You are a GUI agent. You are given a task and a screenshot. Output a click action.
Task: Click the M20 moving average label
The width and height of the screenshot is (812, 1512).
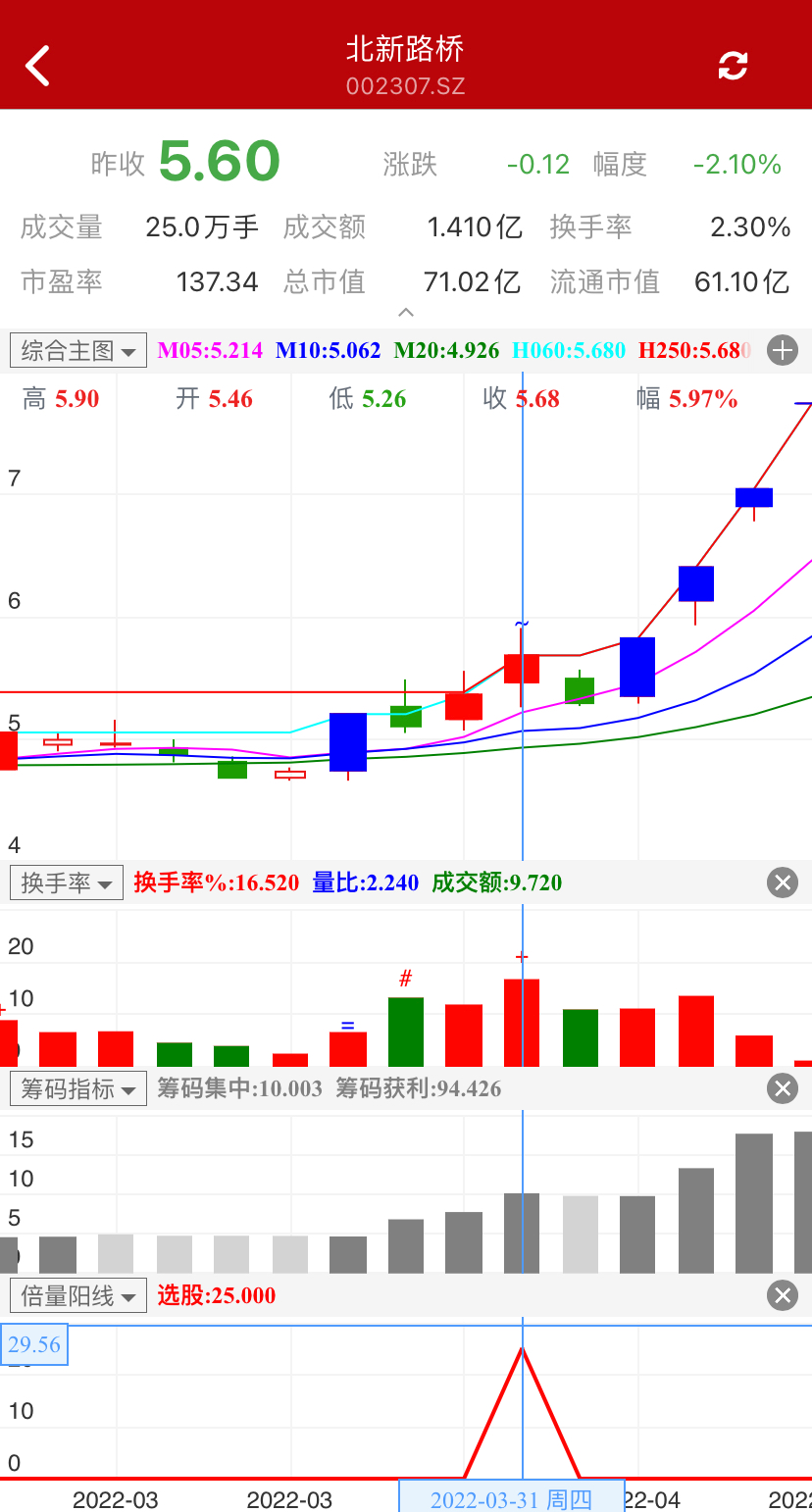tap(446, 350)
